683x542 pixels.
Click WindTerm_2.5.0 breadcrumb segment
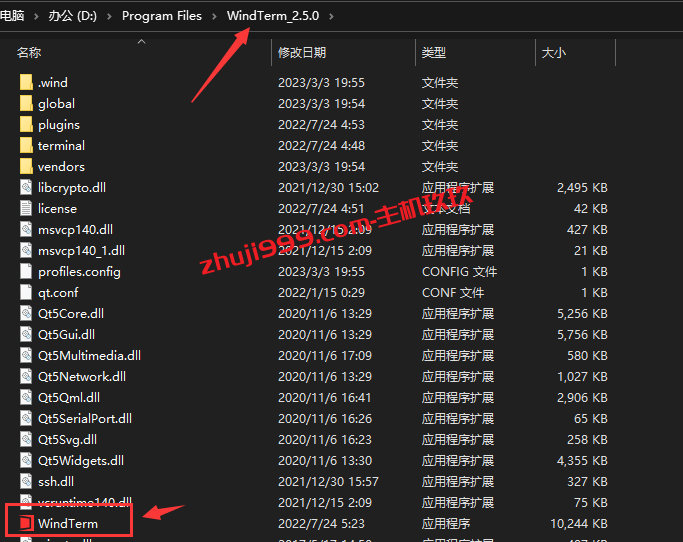pos(273,16)
